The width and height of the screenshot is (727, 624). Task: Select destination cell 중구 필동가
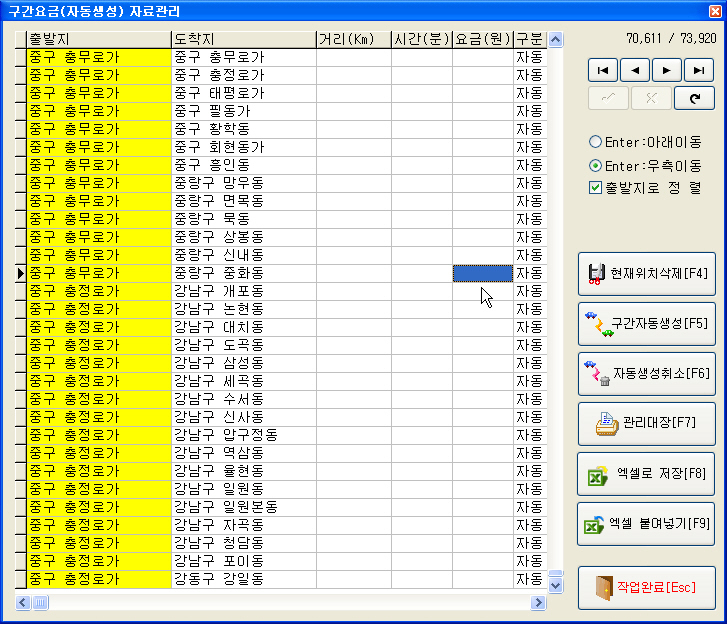pyautogui.click(x=244, y=111)
